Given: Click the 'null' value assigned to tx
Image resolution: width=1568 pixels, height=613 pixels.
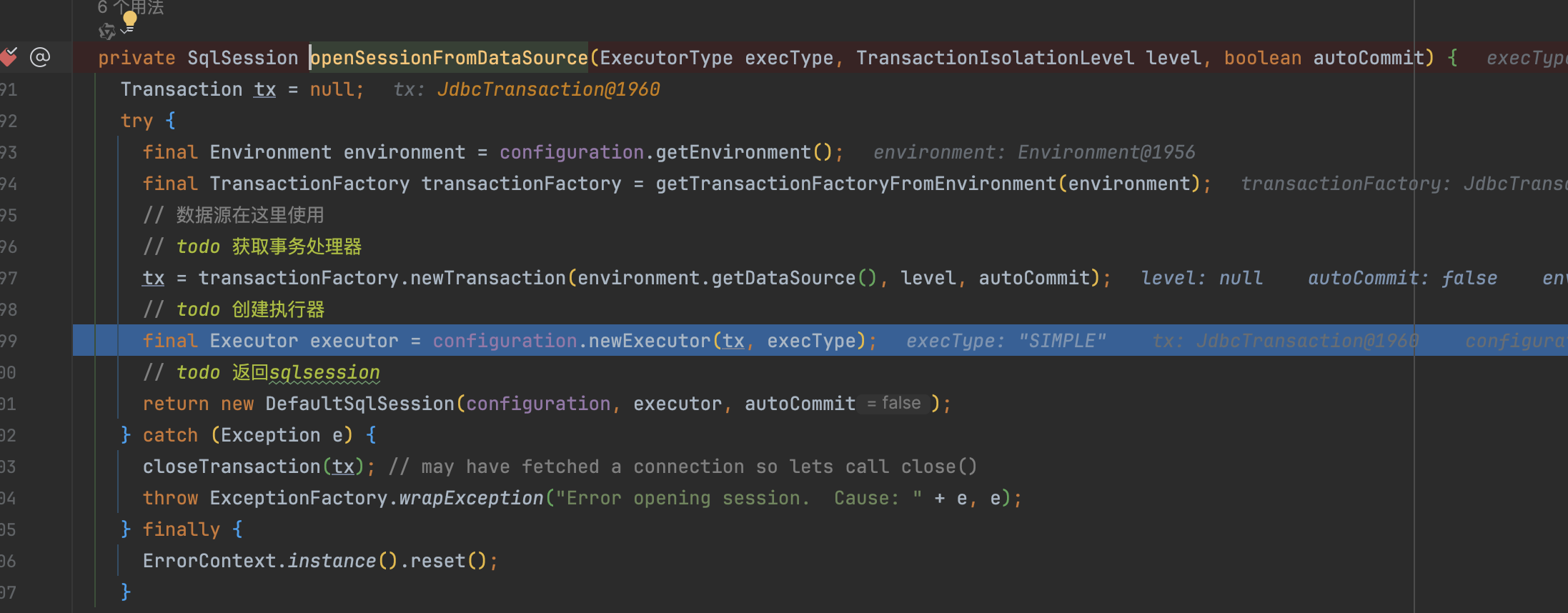Looking at the screenshot, I should pyautogui.click(x=332, y=89).
